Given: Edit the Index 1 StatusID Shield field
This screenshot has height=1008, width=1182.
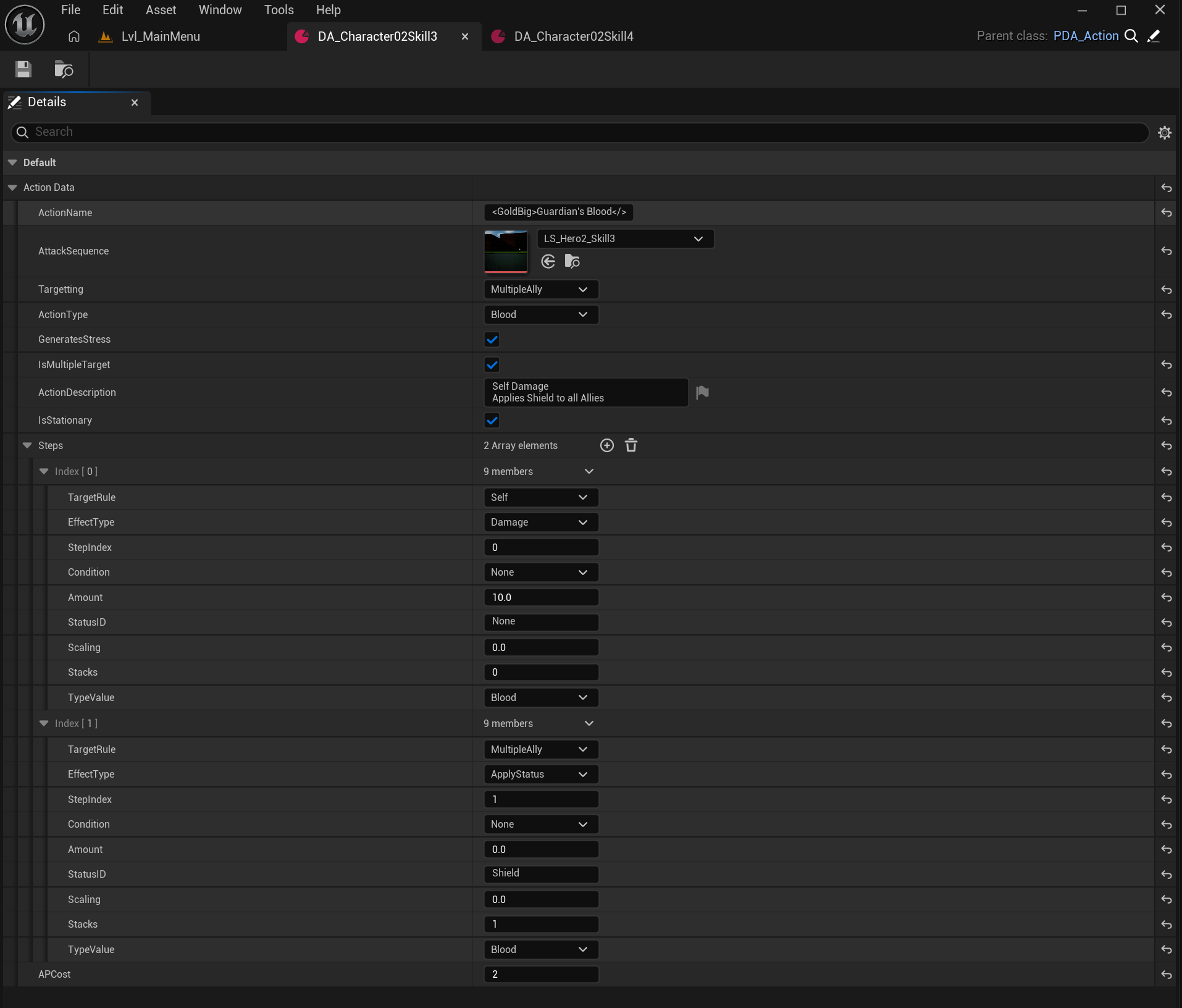Looking at the screenshot, I should click(x=541, y=873).
